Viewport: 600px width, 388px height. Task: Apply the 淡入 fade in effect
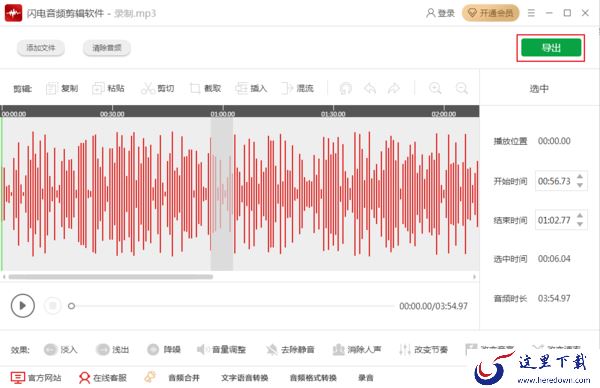click(x=60, y=349)
